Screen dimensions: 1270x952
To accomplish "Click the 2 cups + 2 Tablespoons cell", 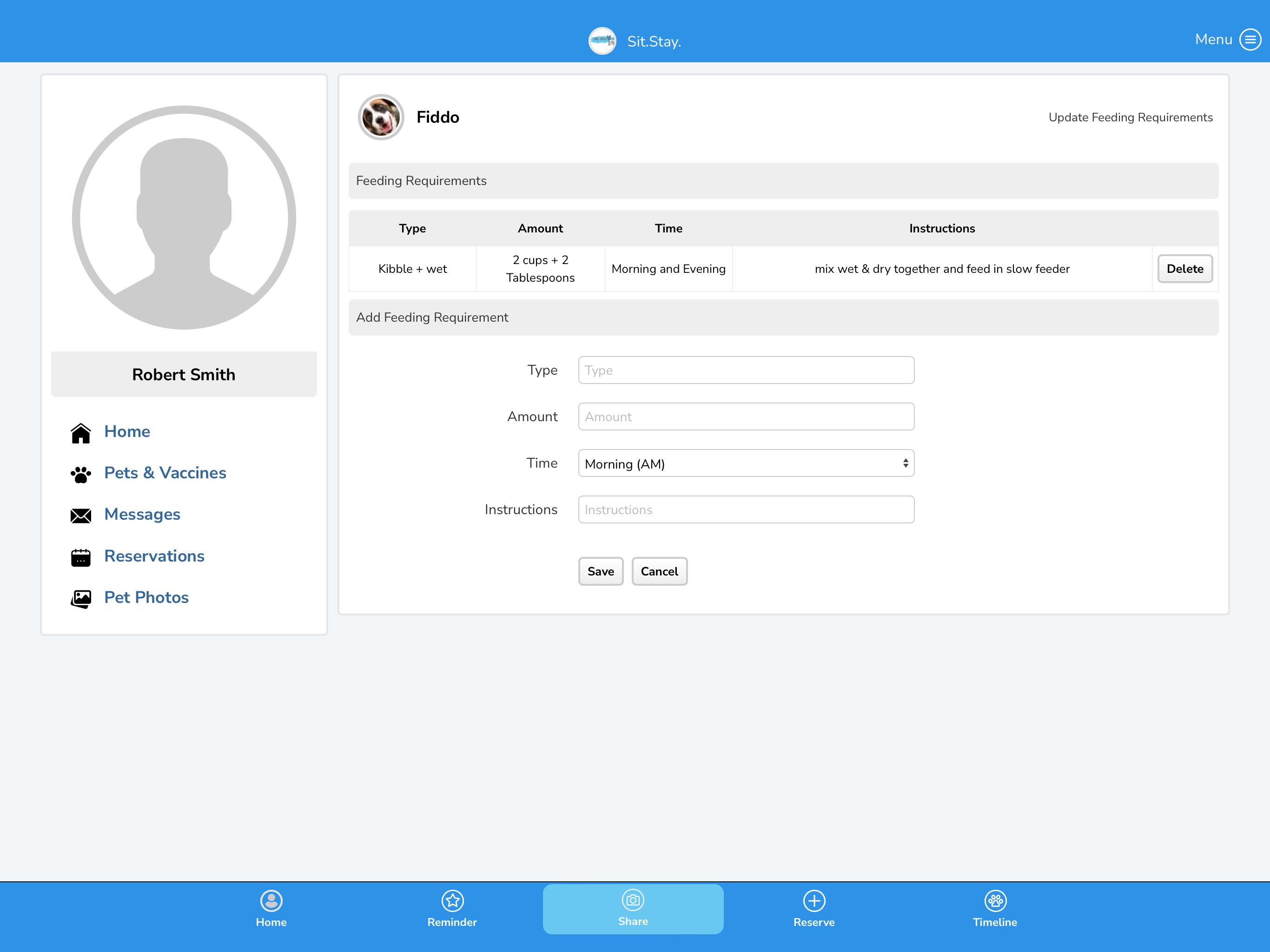I will click(540, 269).
